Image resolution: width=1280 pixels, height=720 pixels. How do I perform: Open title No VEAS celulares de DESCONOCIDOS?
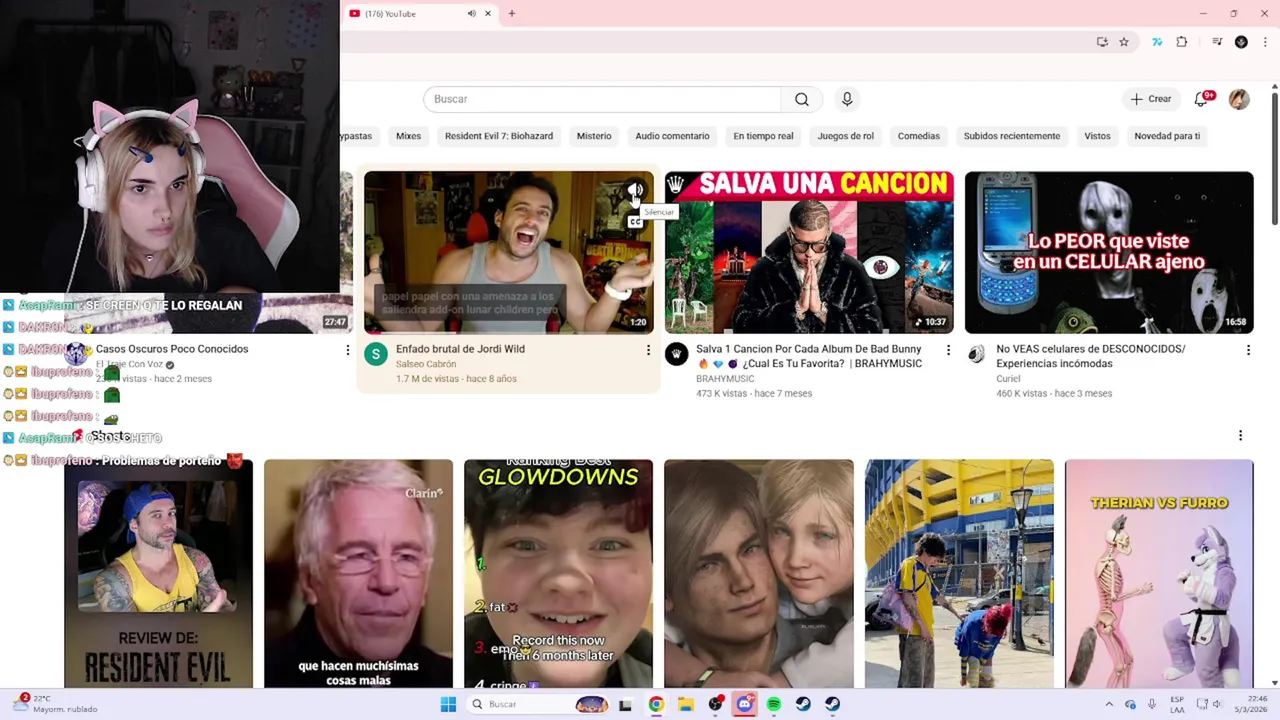tap(1091, 356)
